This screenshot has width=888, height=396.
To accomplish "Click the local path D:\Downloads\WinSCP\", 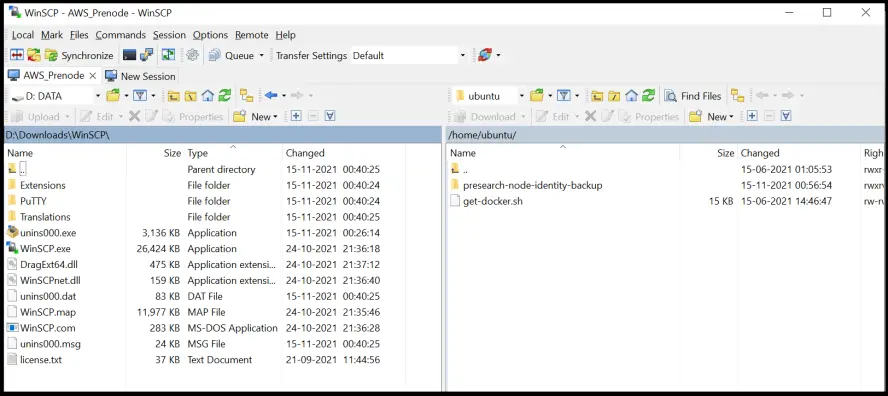I will [x=57, y=135].
